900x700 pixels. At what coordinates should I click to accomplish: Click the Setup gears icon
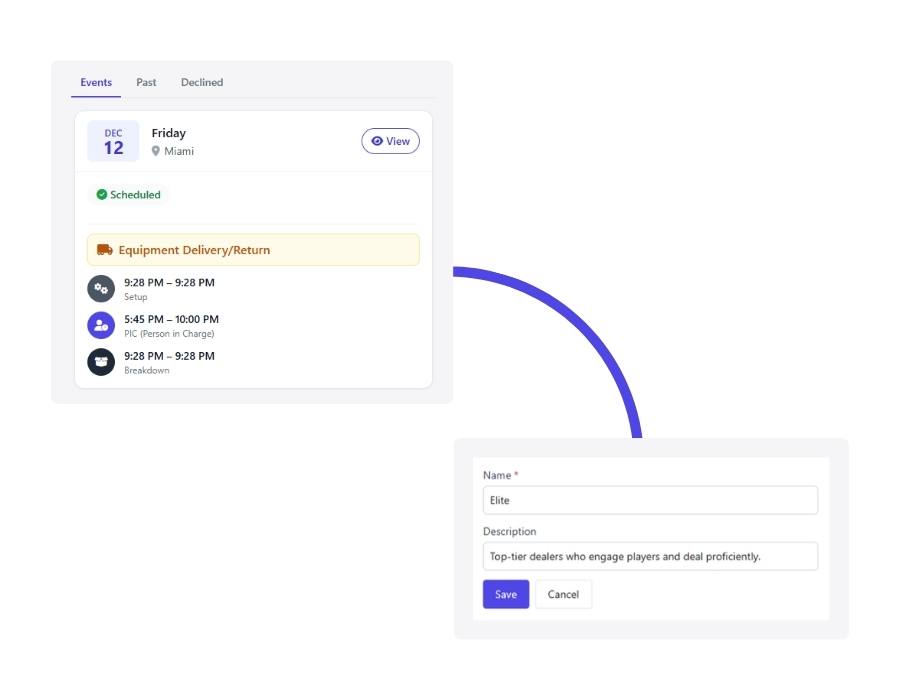tap(101, 289)
